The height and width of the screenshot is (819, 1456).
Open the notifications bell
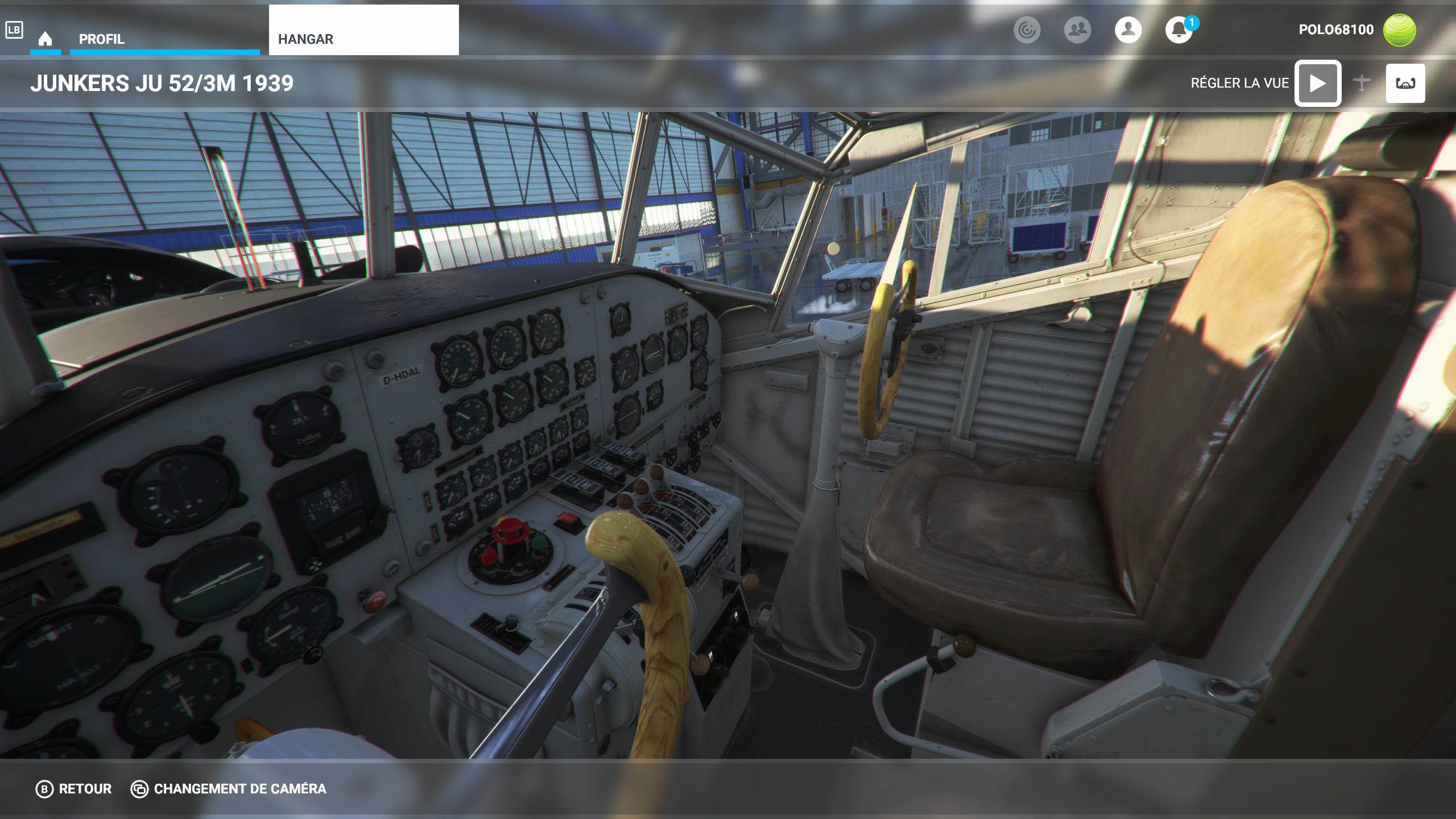pos(1178,30)
